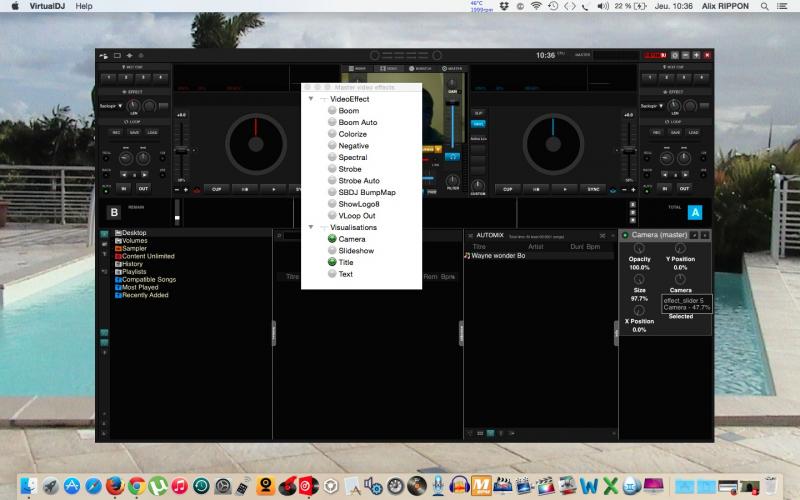Click the Opacity knob in Camera panel
Viewport: 800px width, 500px height.
pyautogui.click(x=639, y=248)
